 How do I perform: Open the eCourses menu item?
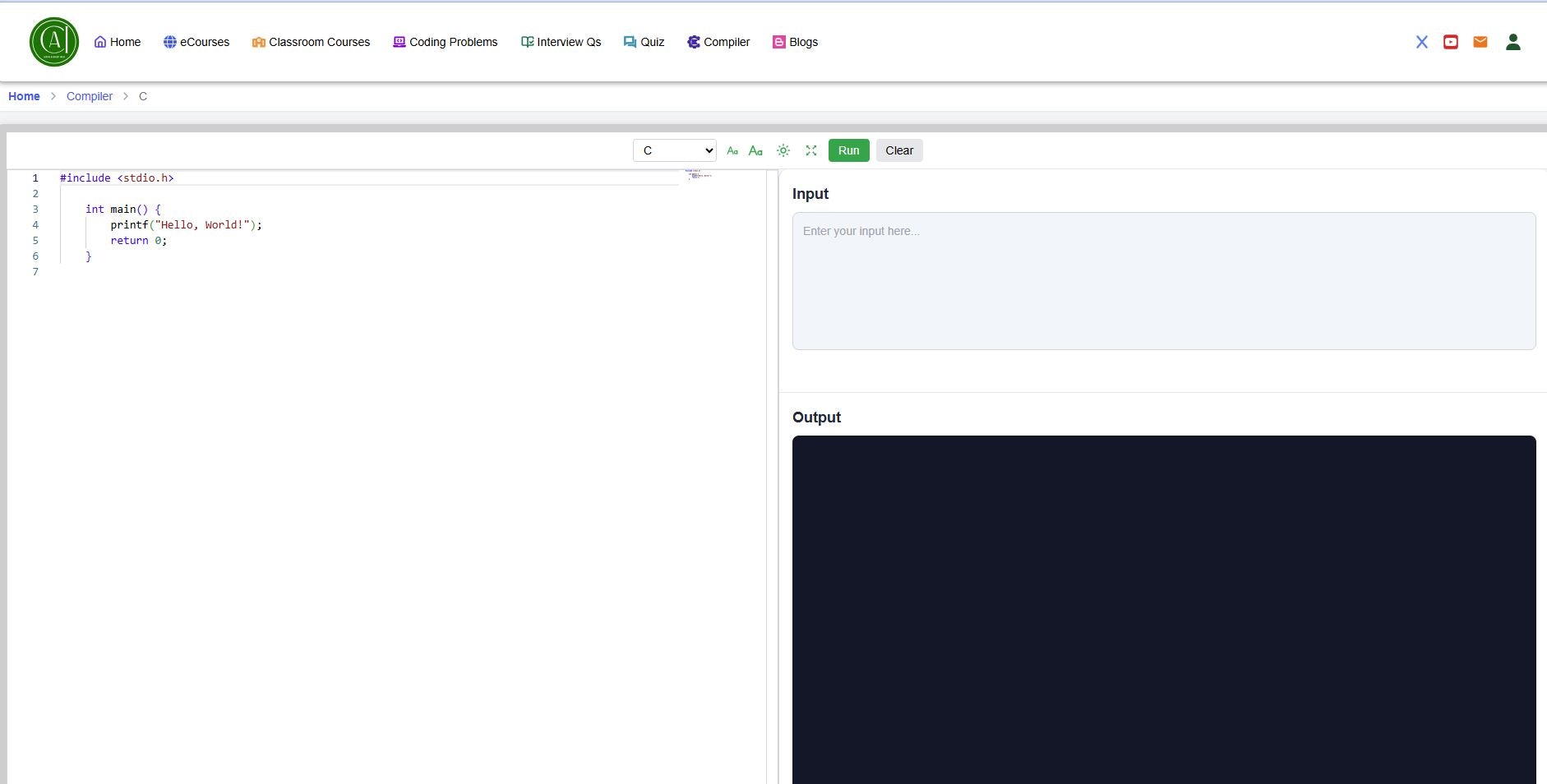[x=196, y=42]
